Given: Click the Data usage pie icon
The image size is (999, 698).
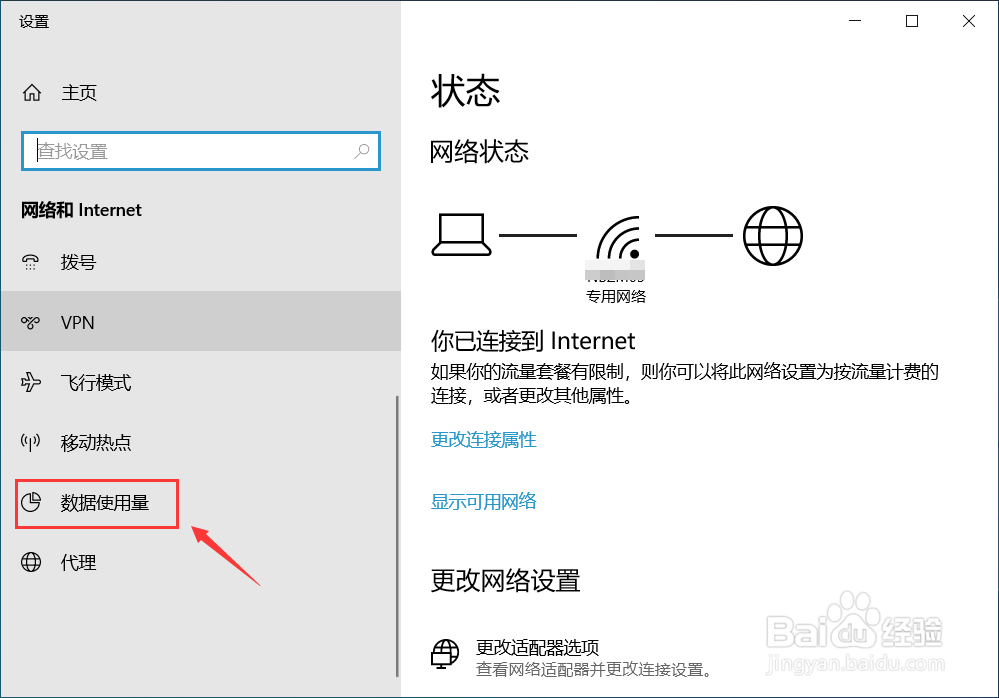Looking at the screenshot, I should (31, 502).
